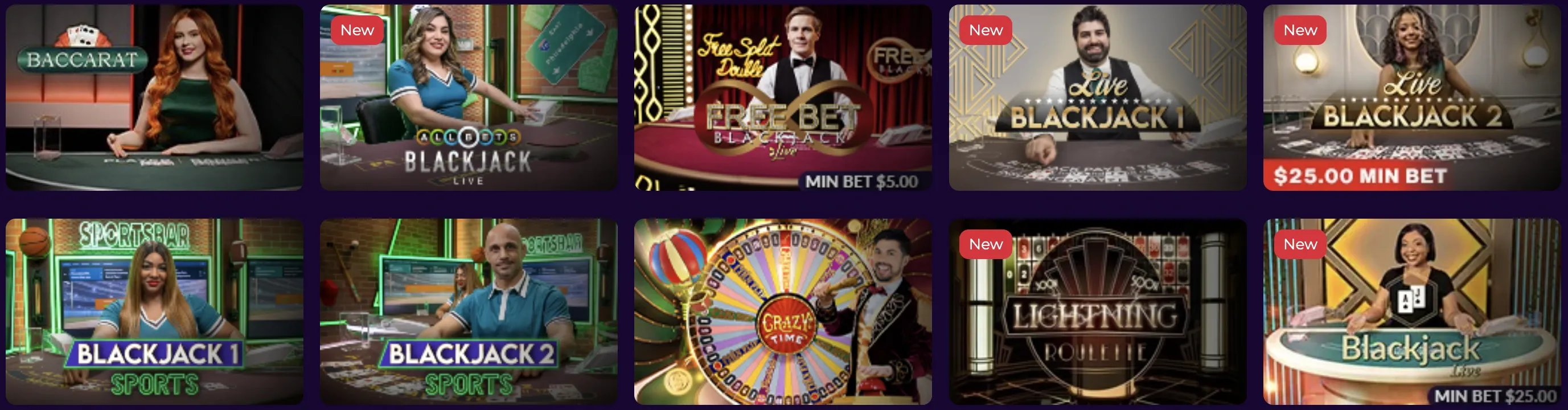Click New badge on All Bets Blackjack

click(x=358, y=30)
